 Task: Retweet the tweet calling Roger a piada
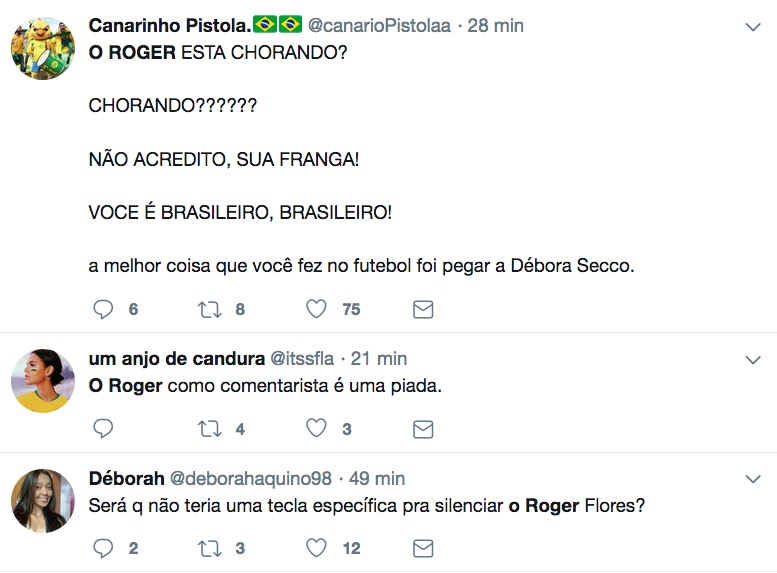[x=210, y=429]
